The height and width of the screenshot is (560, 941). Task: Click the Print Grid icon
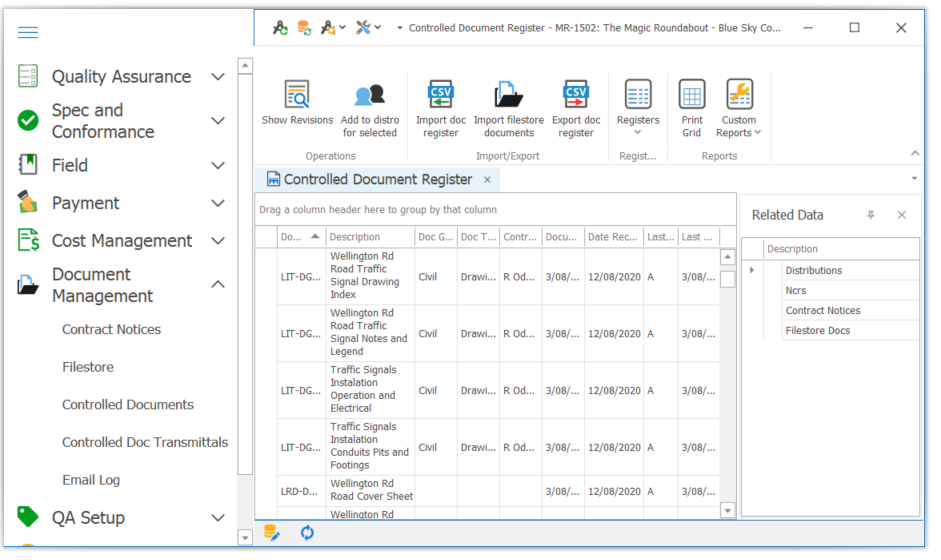(691, 95)
